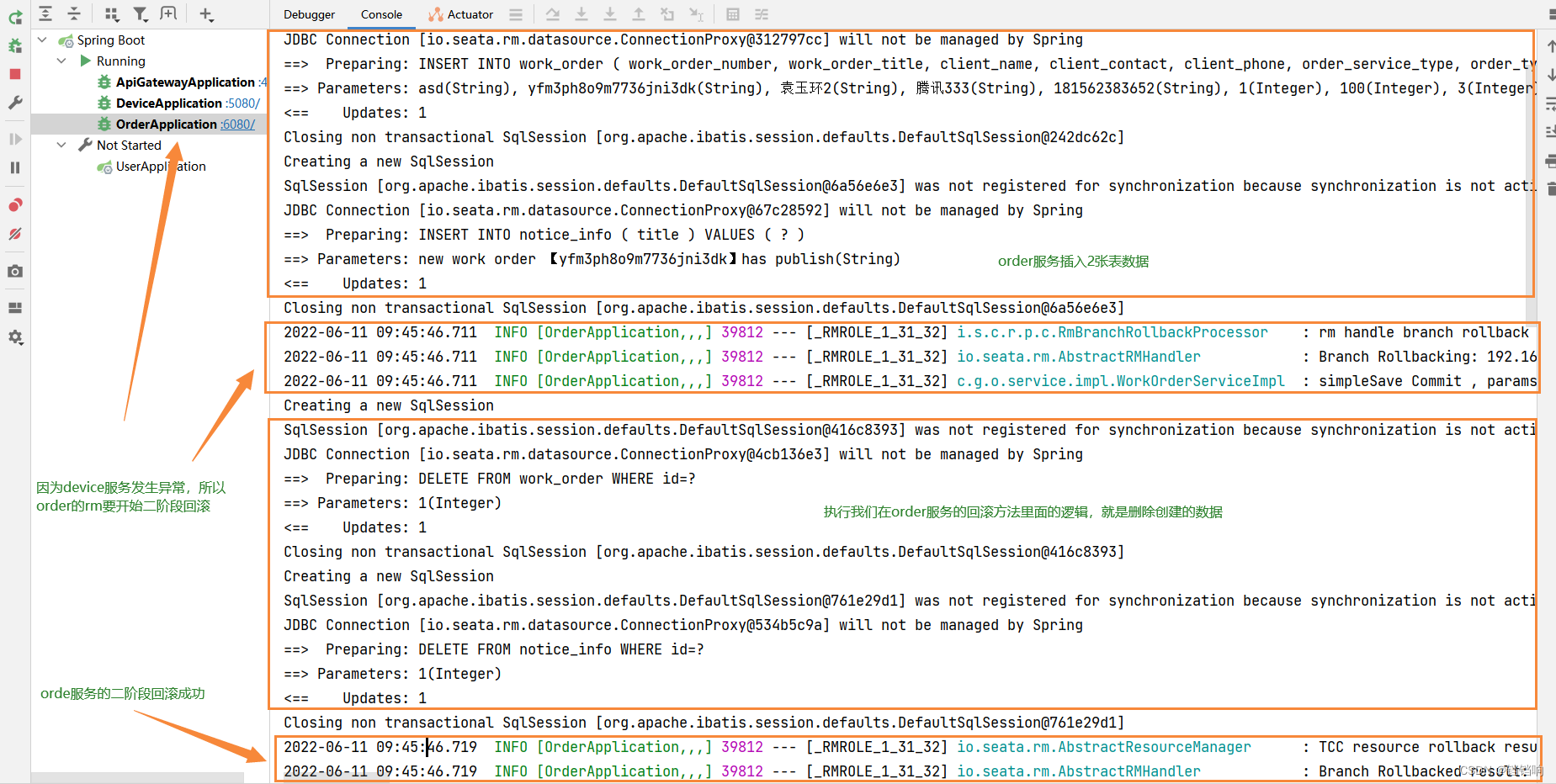This screenshot has height=784, width=1556.
Task: Click the Trace Current Stream Chain icon
Action: coord(762,14)
